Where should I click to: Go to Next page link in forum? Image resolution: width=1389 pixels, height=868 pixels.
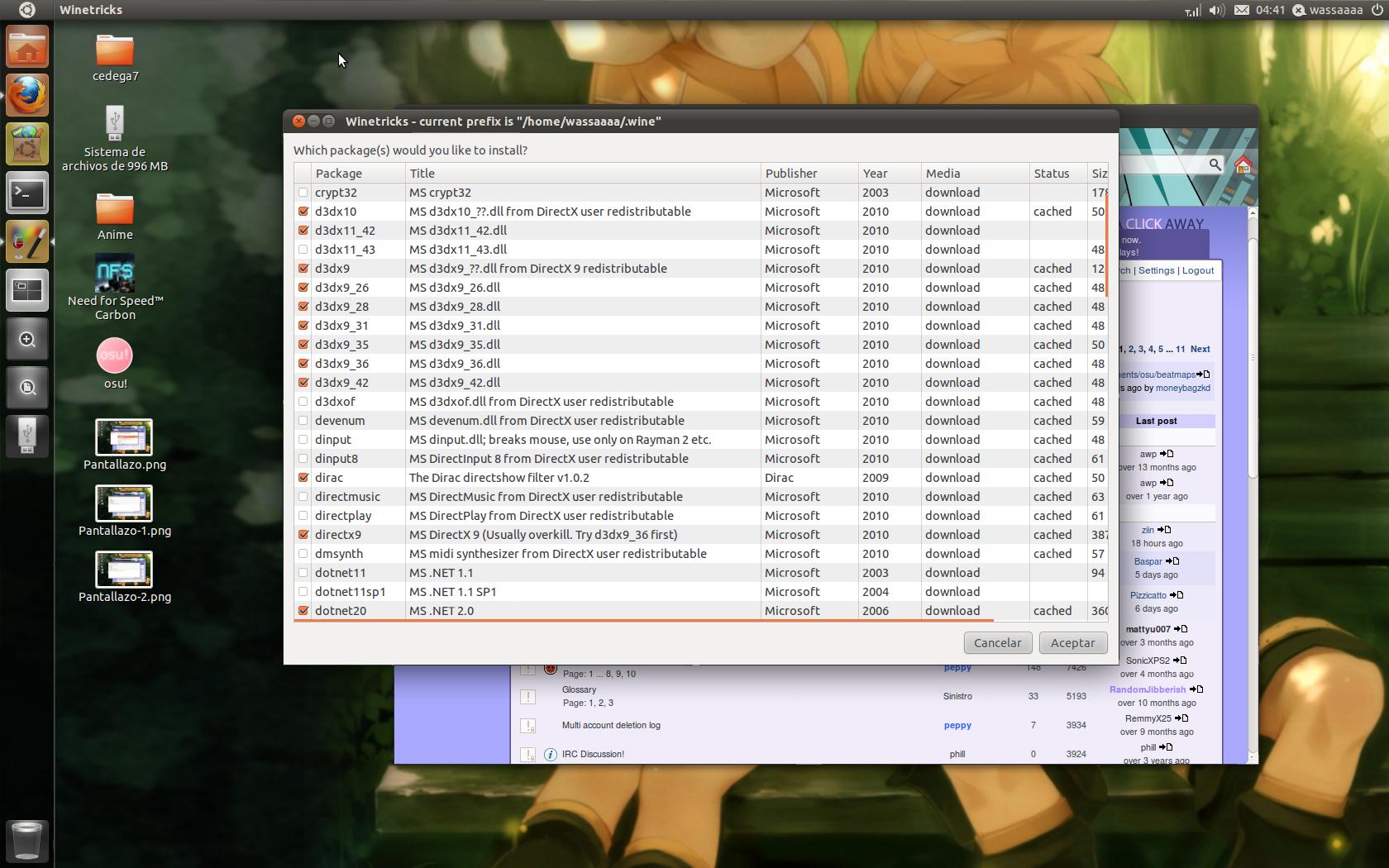tap(1200, 349)
